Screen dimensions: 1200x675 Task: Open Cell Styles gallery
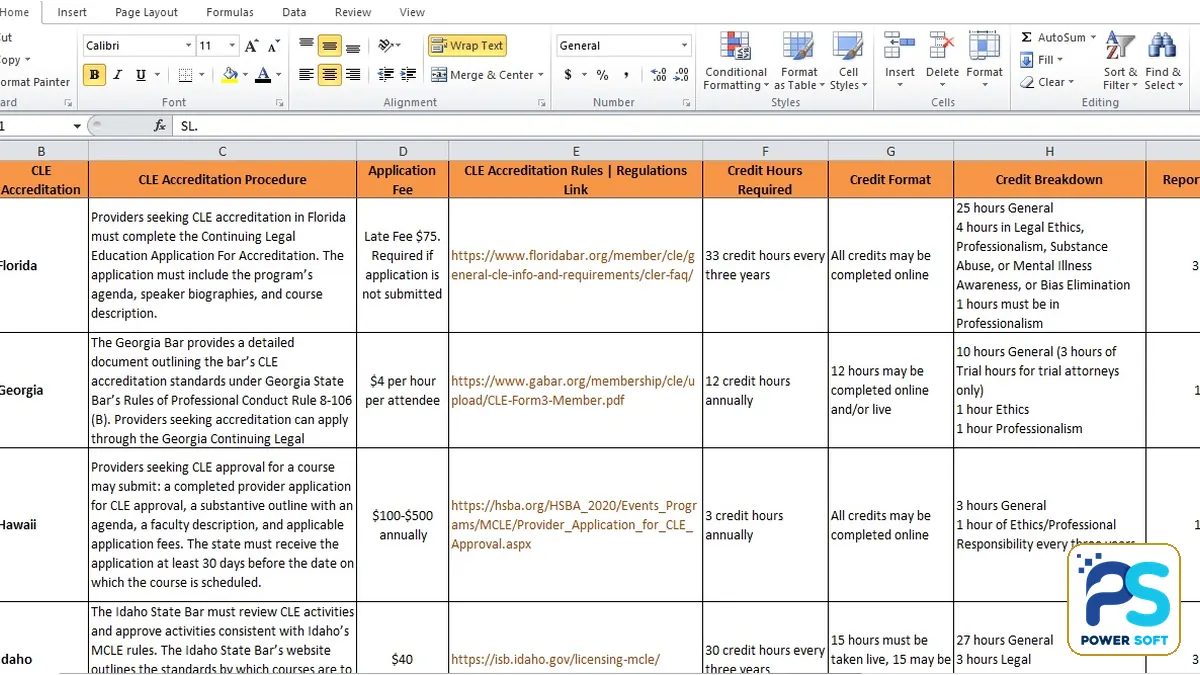(x=848, y=62)
